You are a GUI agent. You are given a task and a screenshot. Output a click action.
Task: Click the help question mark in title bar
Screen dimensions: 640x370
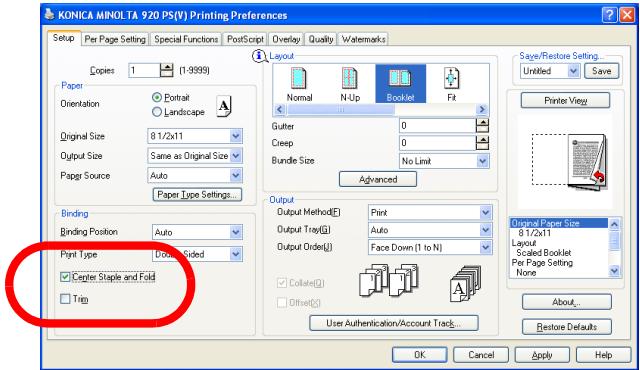coord(608,15)
